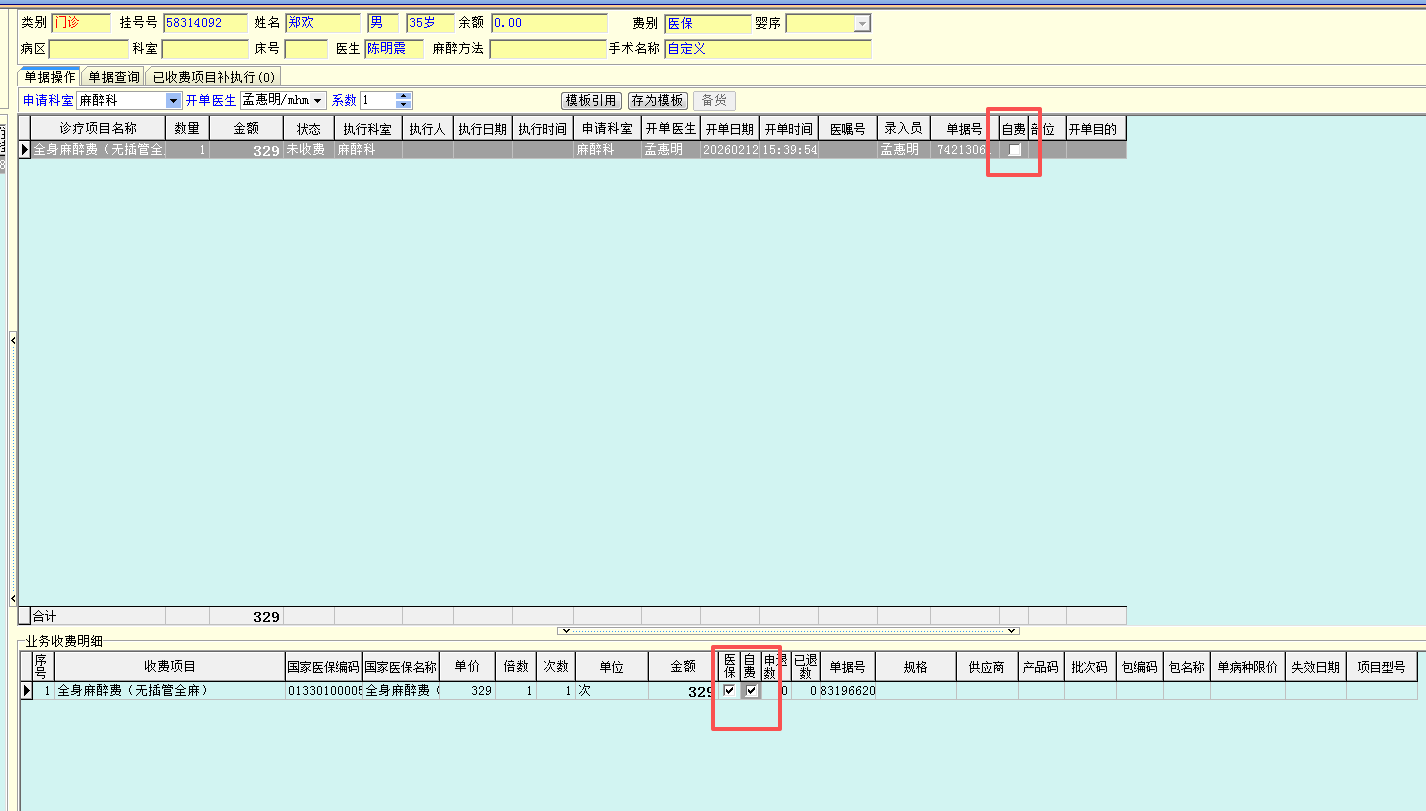Click the empty 床号 field
The image size is (1426, 811).
[x=306, y=49]
